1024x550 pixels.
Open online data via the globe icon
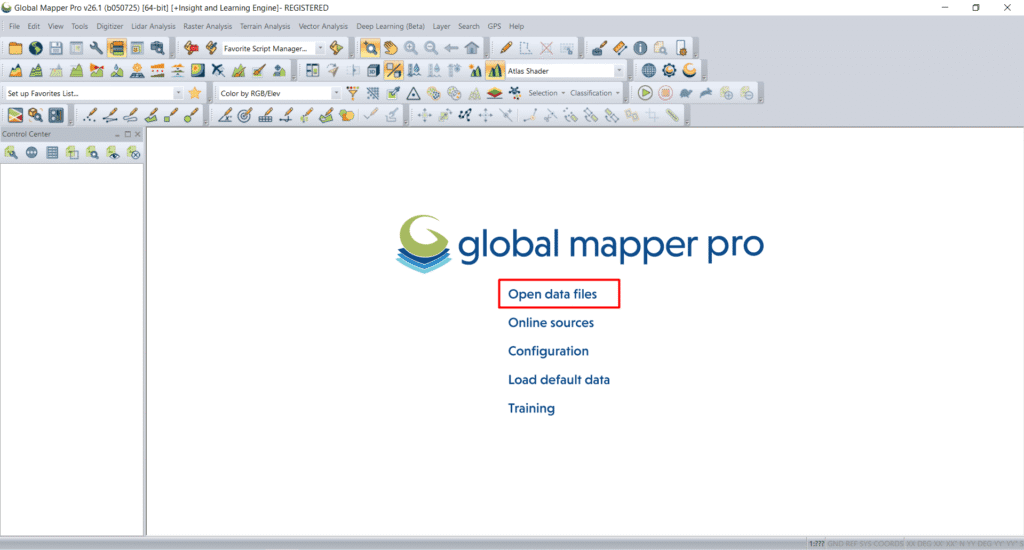[35, 48]
